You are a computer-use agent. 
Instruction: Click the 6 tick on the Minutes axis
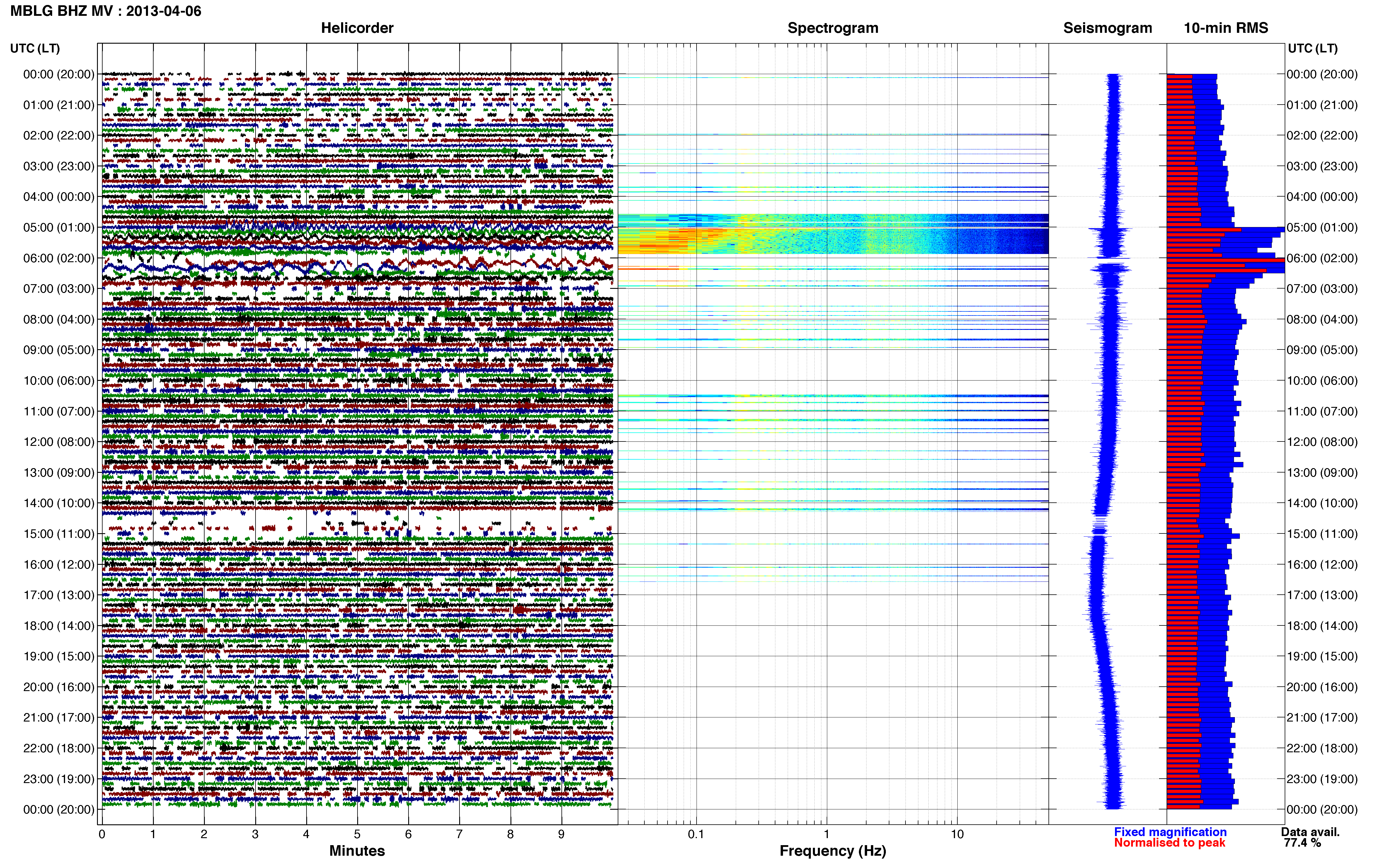(x=408, y=833)
